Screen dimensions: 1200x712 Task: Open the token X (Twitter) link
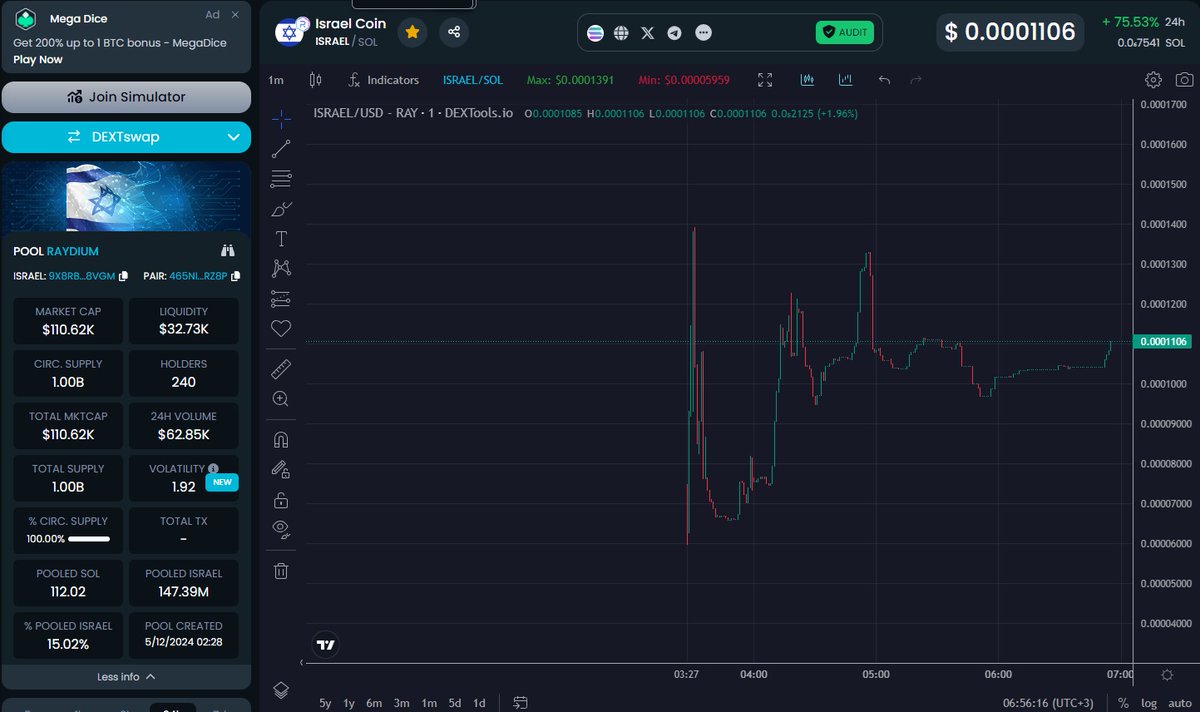pyautogui.click(x=648, y=33)
